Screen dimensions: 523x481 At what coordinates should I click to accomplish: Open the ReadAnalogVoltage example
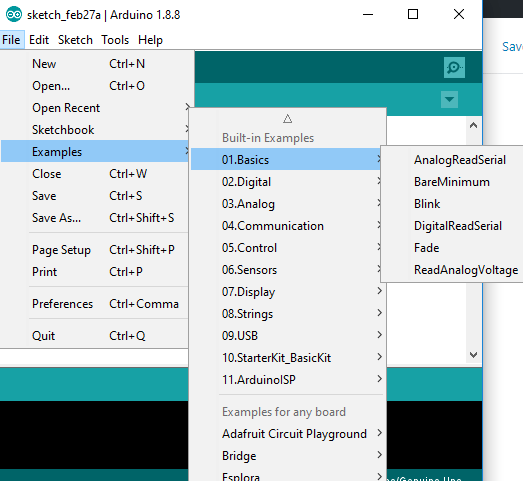click(453, 270)
